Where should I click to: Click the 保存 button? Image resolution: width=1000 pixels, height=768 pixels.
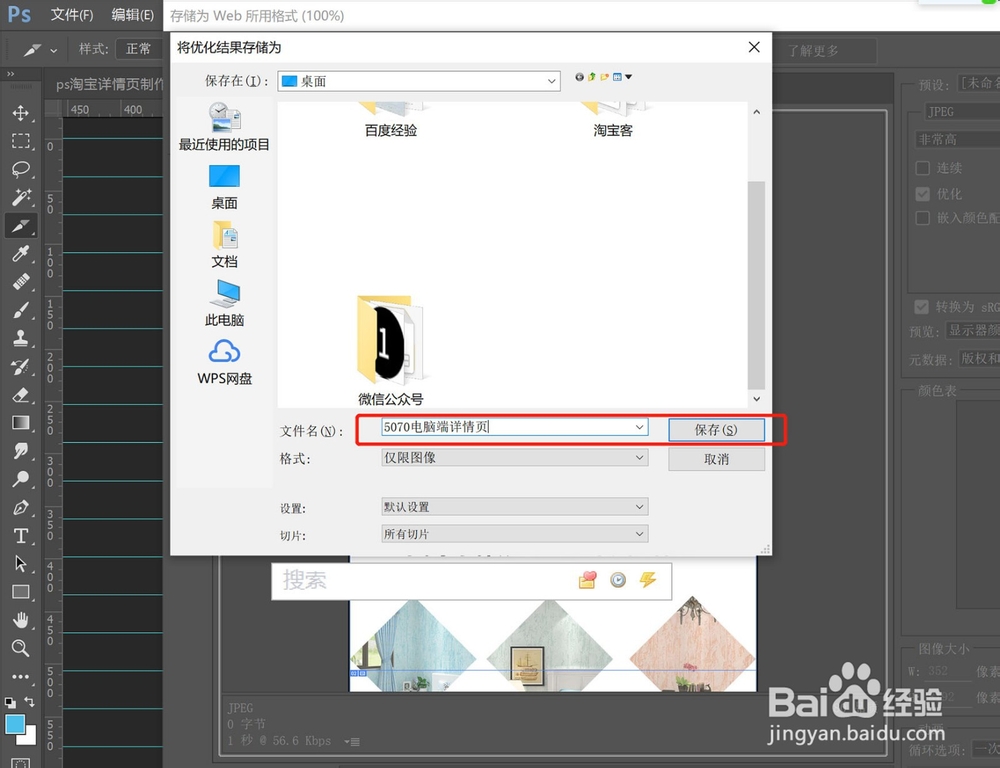[716, 429]
